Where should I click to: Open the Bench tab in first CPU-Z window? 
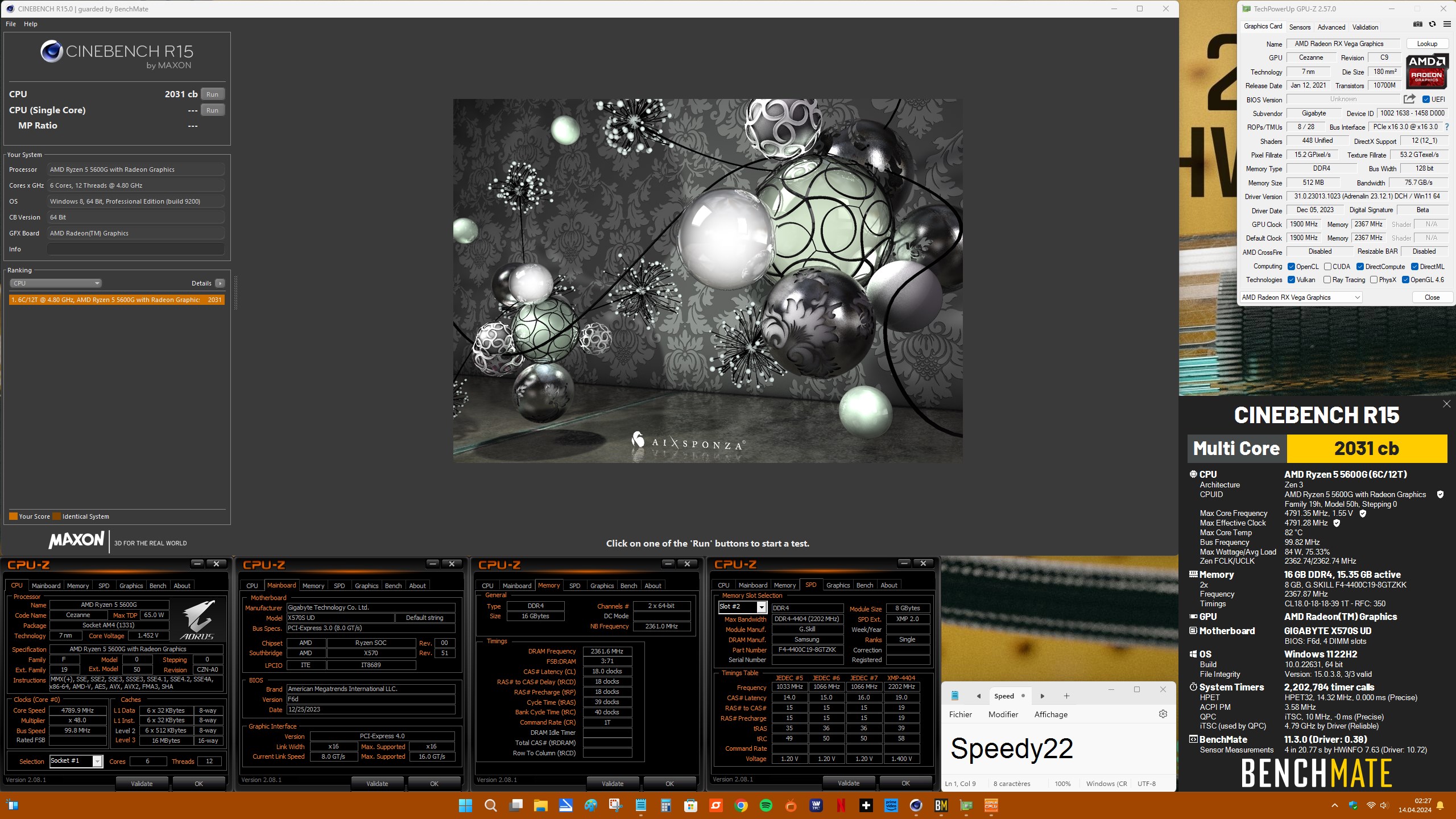tap(158, 586)
